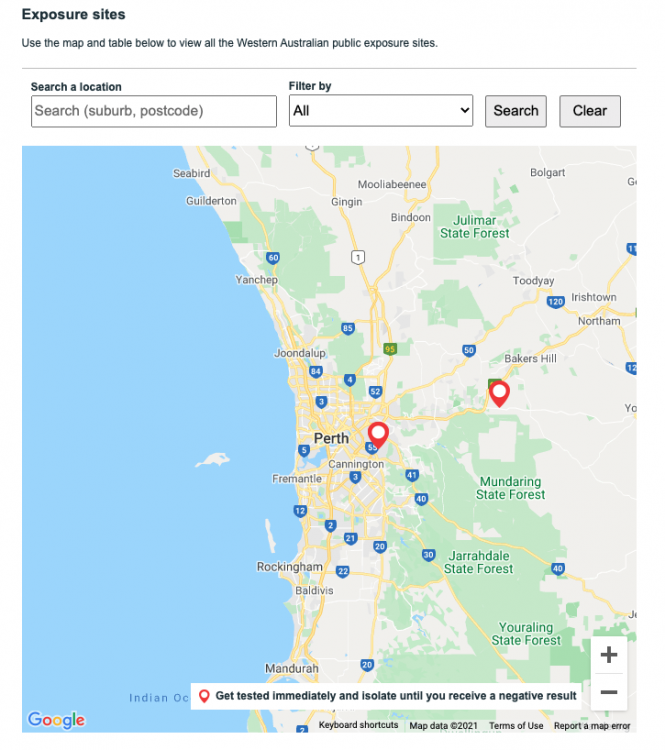Click the red exposure marker near Perth
Screen dimensions: 665x750
click(378, 434)
